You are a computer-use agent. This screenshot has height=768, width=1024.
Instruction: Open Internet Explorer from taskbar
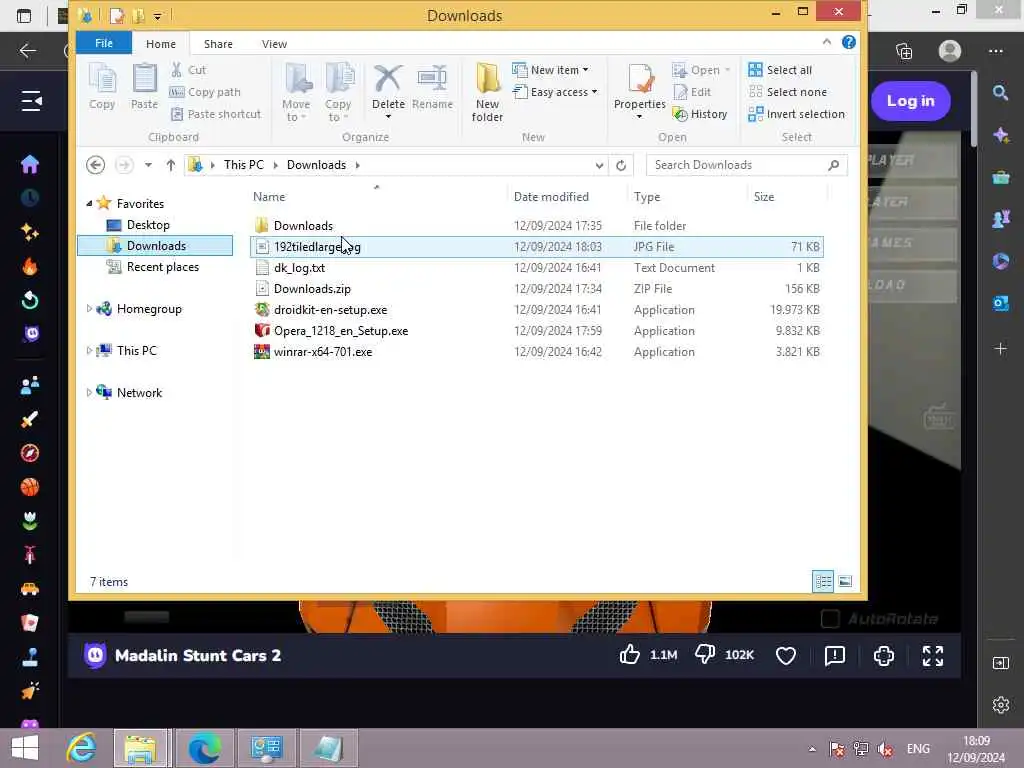82,748
